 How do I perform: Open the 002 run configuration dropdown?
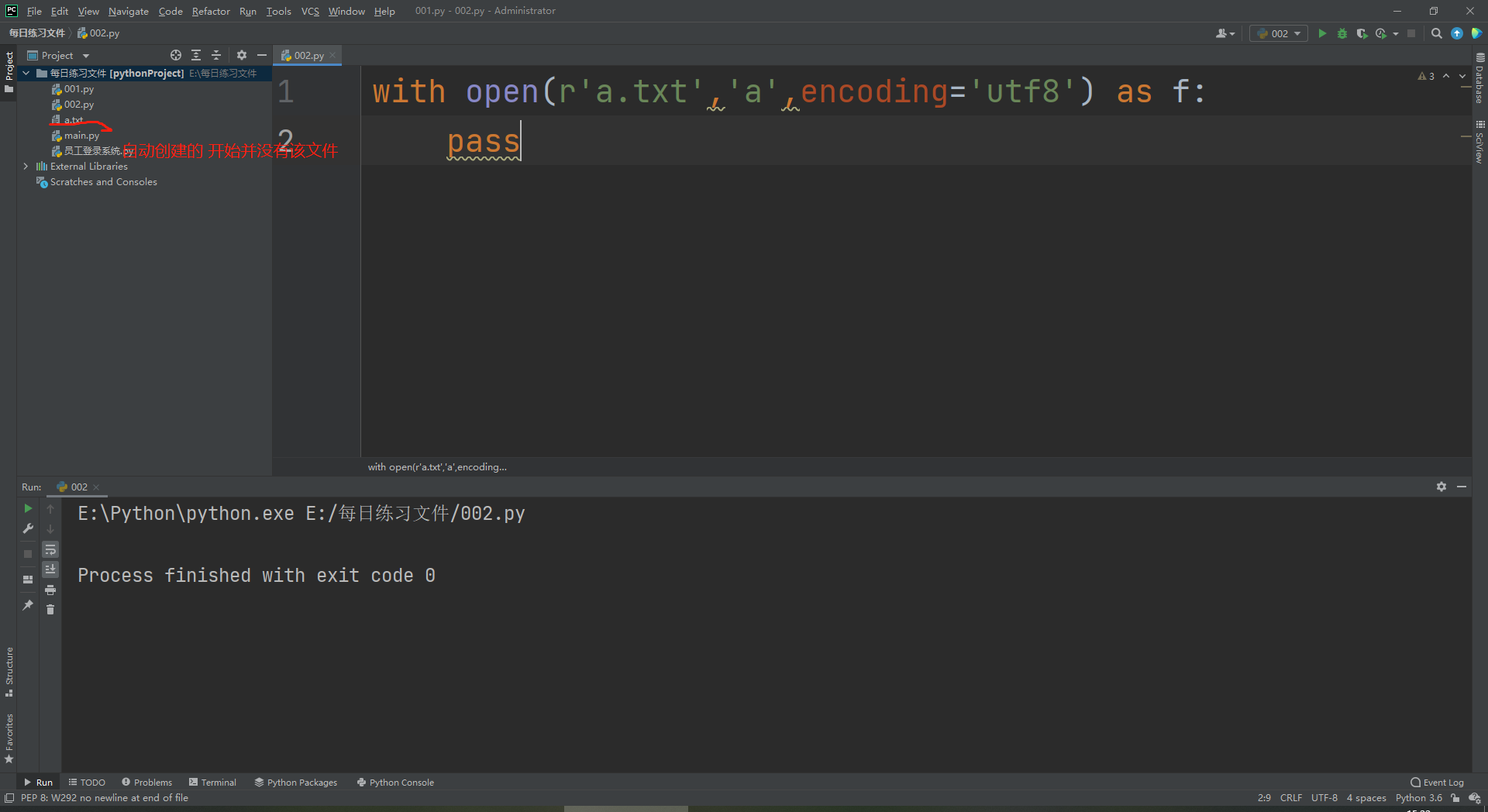tap(1279, 33)
